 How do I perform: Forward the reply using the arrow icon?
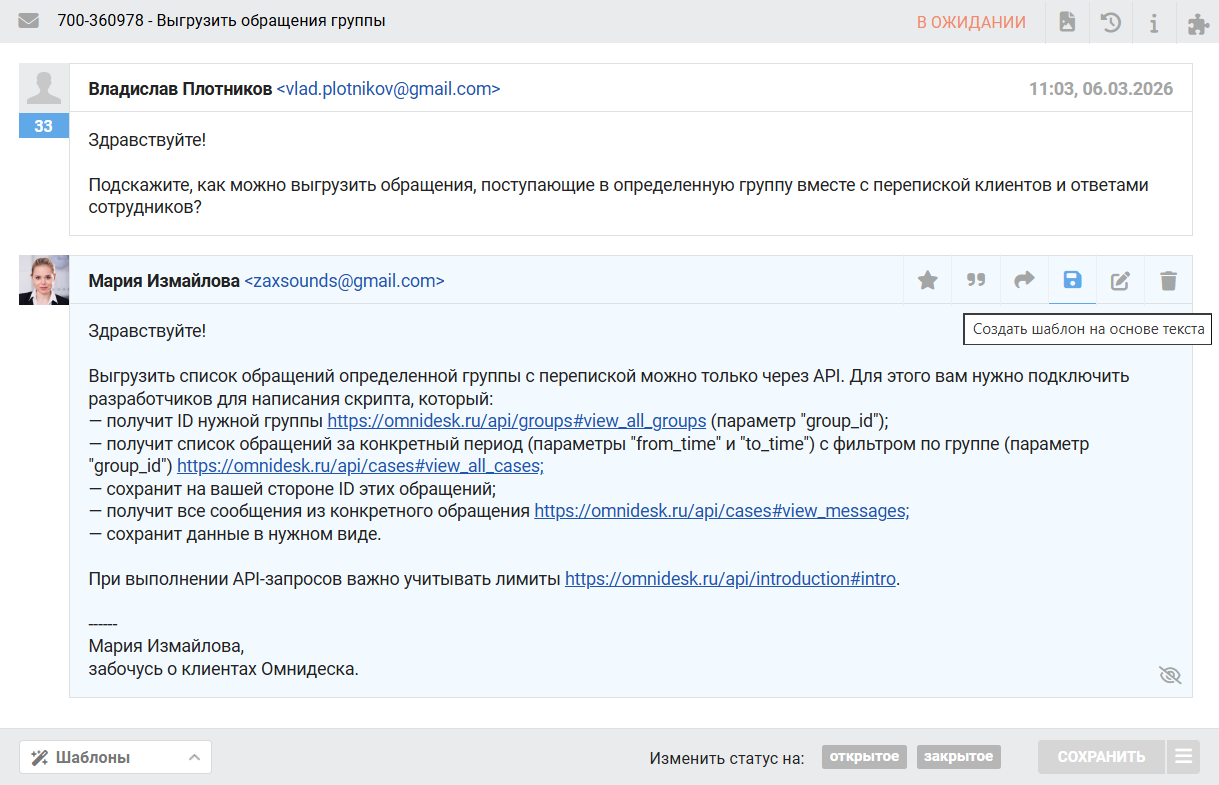click(x=1024, y=281)
